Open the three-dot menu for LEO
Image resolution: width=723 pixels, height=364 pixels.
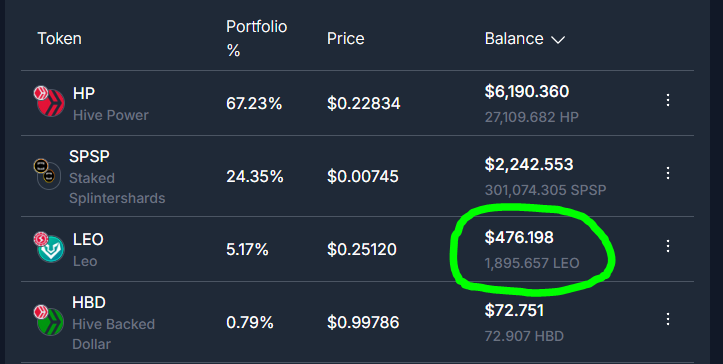point(668,246)
